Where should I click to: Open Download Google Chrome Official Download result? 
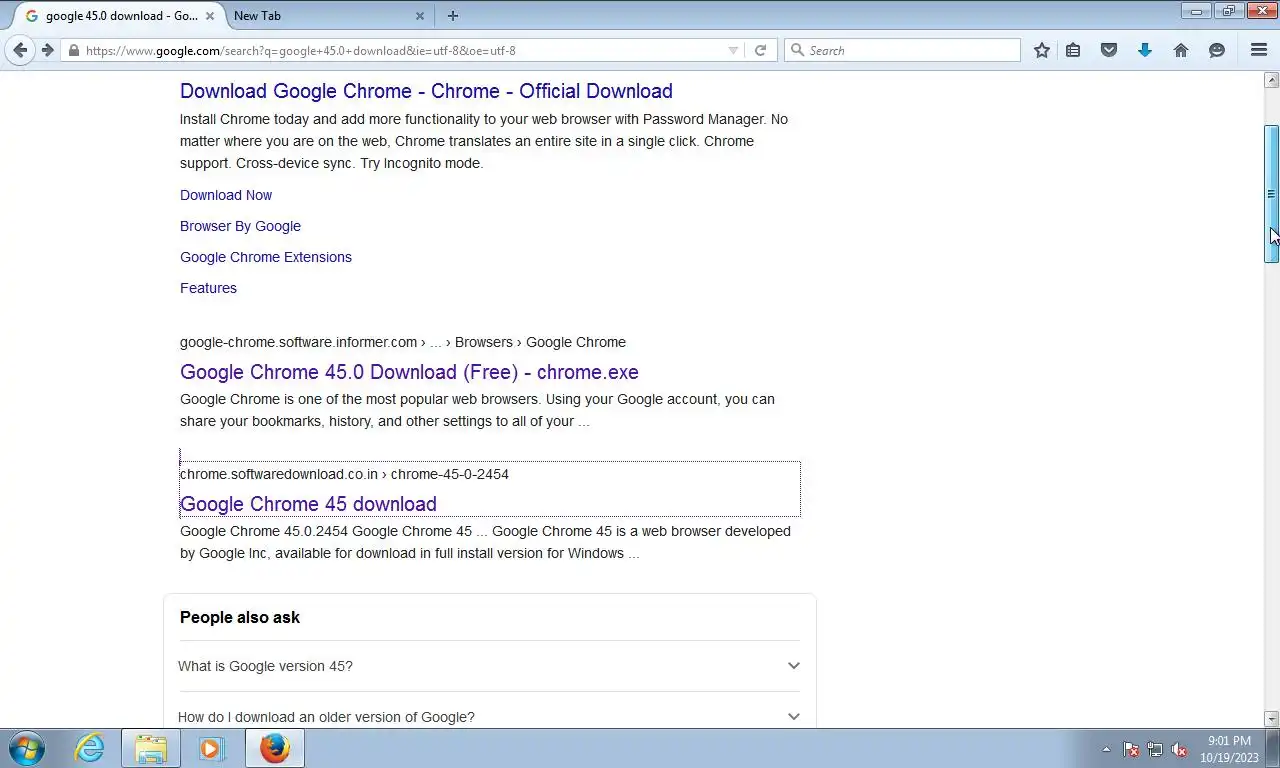pos(426,91)
